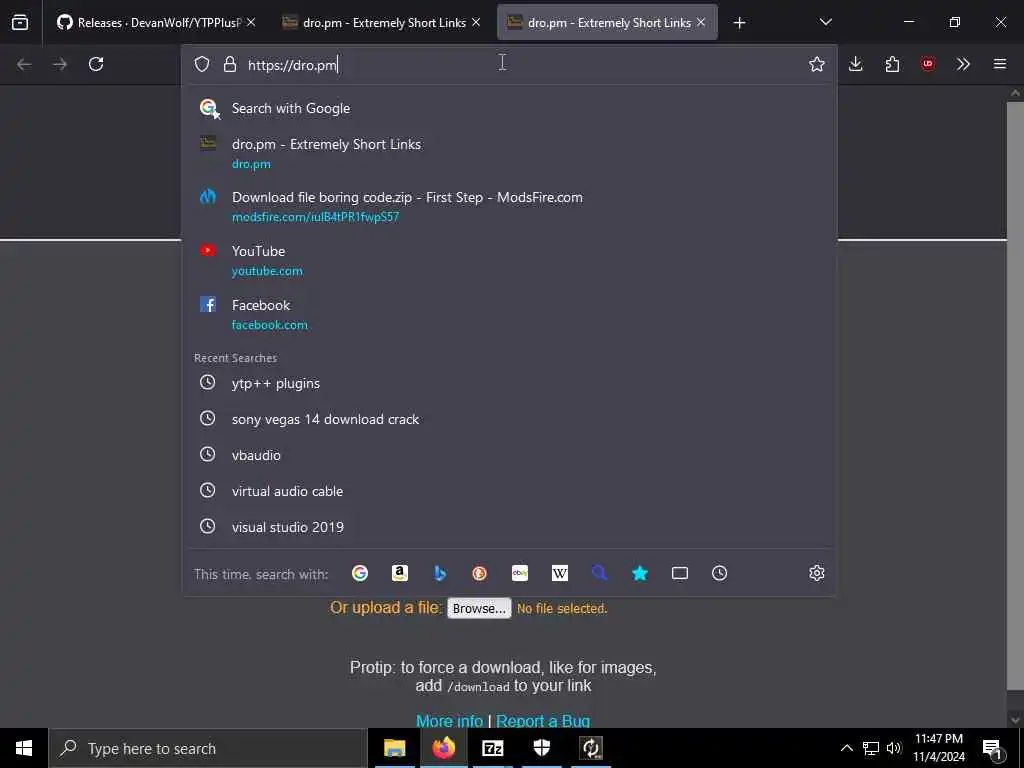1024x768 pixels.
Task: Click into the URL address field
Action: pyautogui.click(x=509, y=64)
